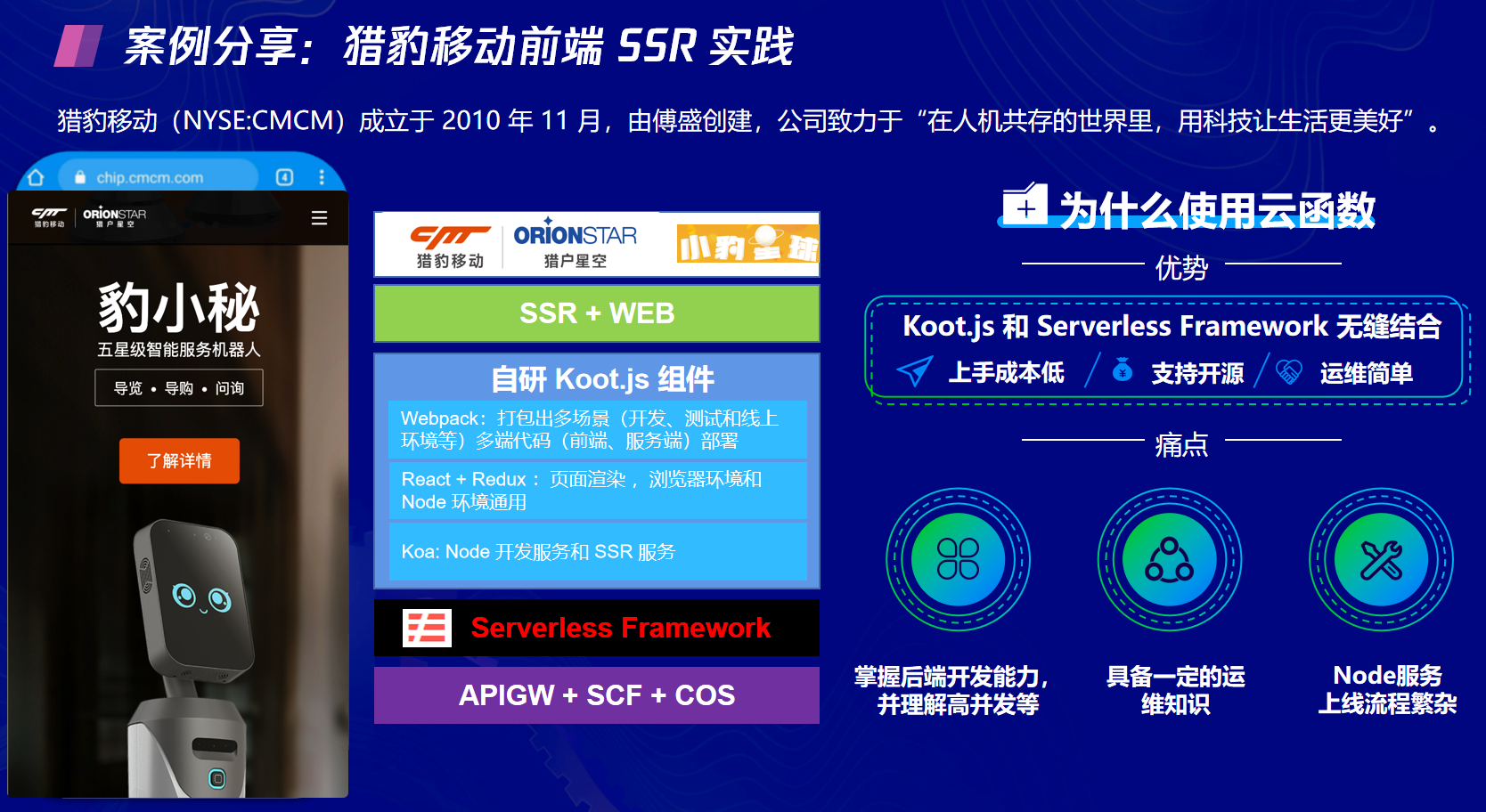Click the 五星级智能服务机器人 subtitle
Screen dimensions: 1486x812
pos(179,350)
